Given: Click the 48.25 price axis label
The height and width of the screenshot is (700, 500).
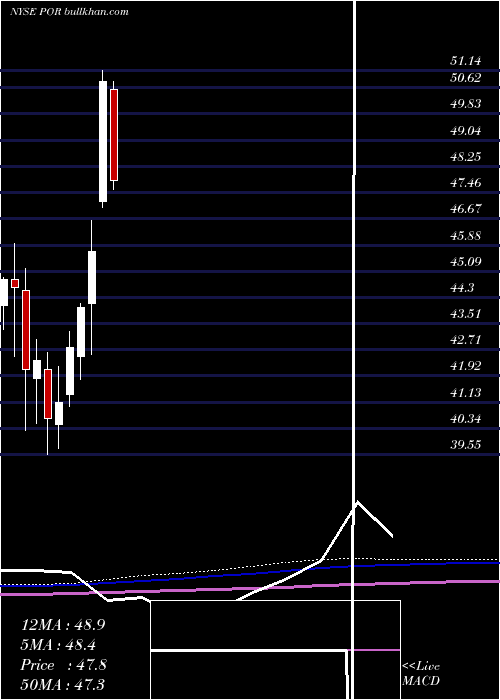Looking at the screenshot, I should (466, 157).
